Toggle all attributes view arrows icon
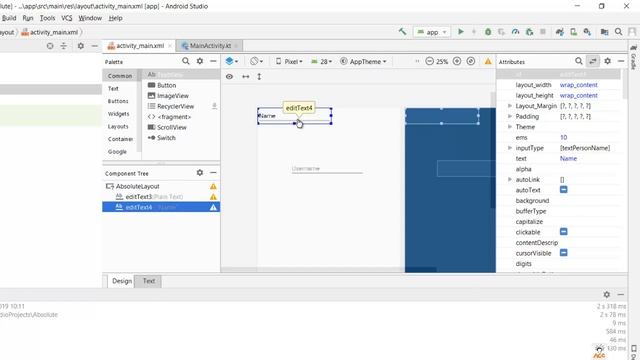Viewport: 640px width, 360px height. click(x=593, y=61)
